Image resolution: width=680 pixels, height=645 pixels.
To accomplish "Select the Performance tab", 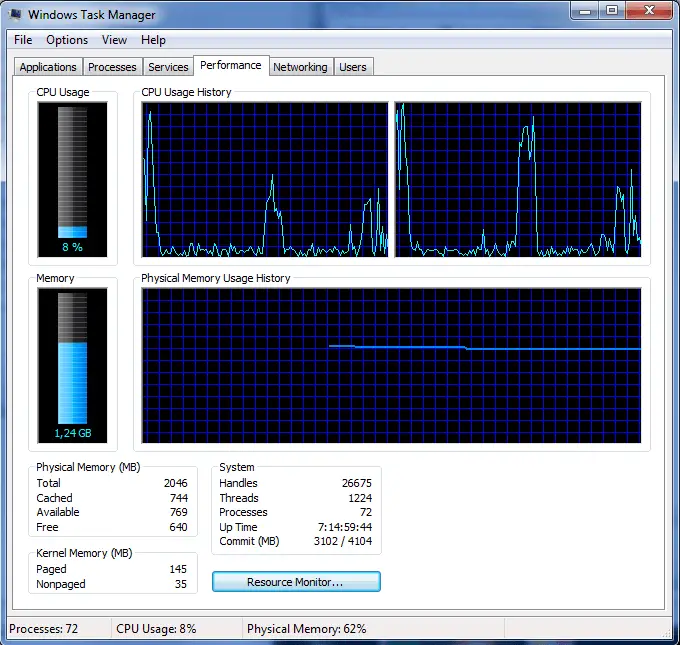I will coord(231,65).
